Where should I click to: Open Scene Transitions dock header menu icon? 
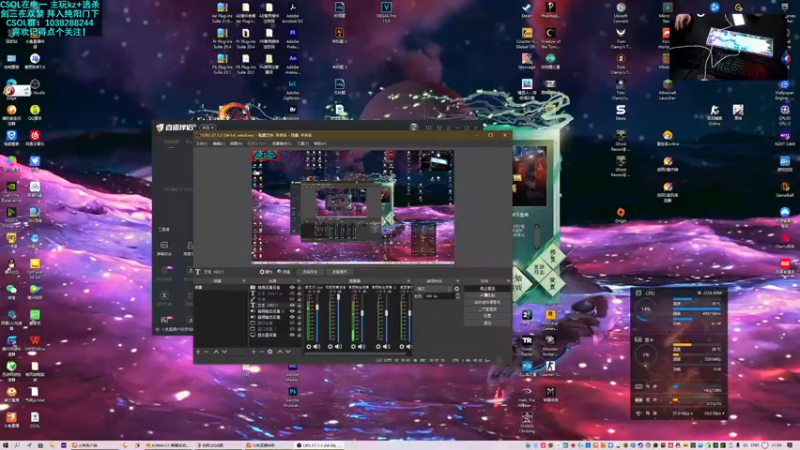coord(458,281)
